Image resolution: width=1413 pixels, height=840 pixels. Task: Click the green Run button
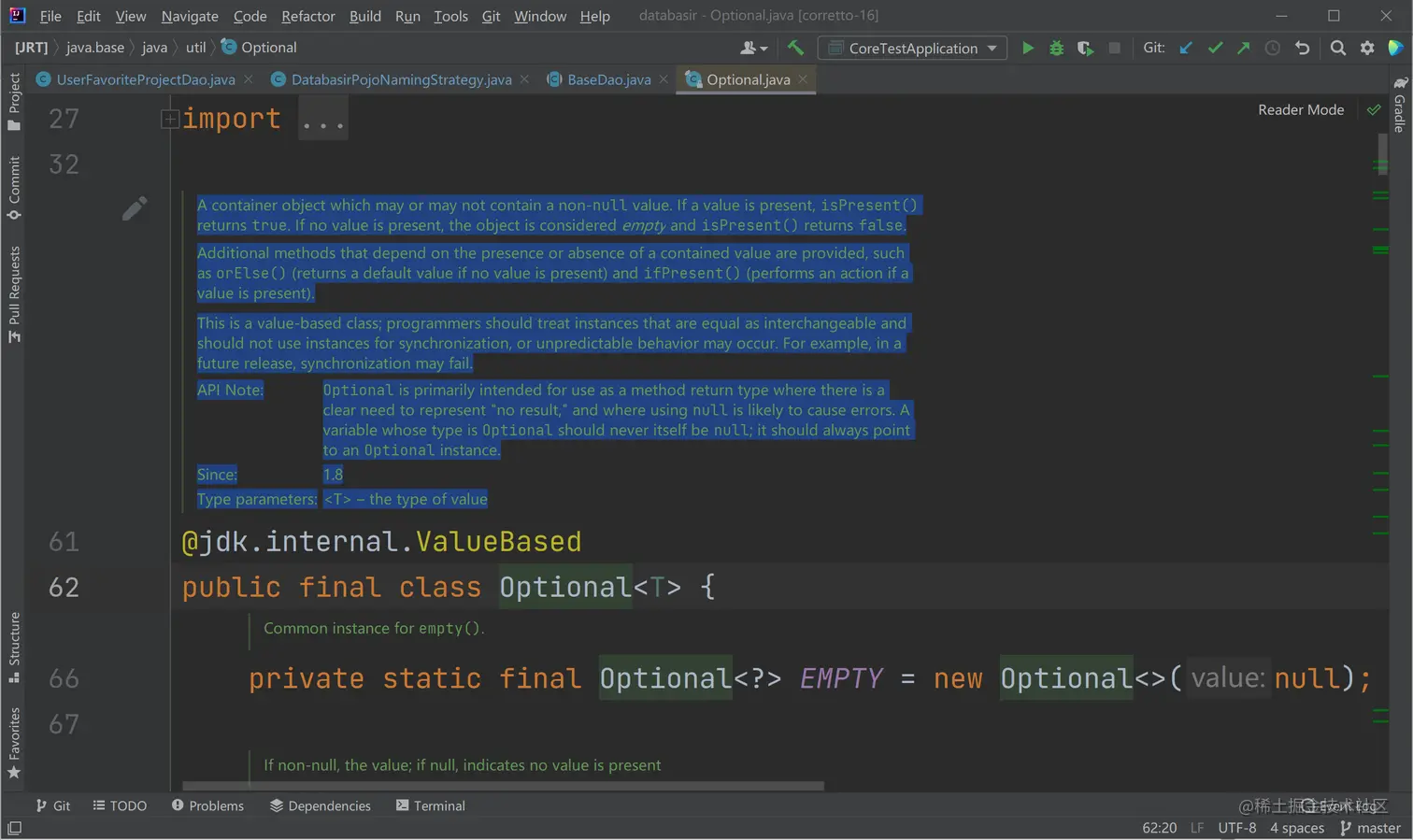point(1027,48)
